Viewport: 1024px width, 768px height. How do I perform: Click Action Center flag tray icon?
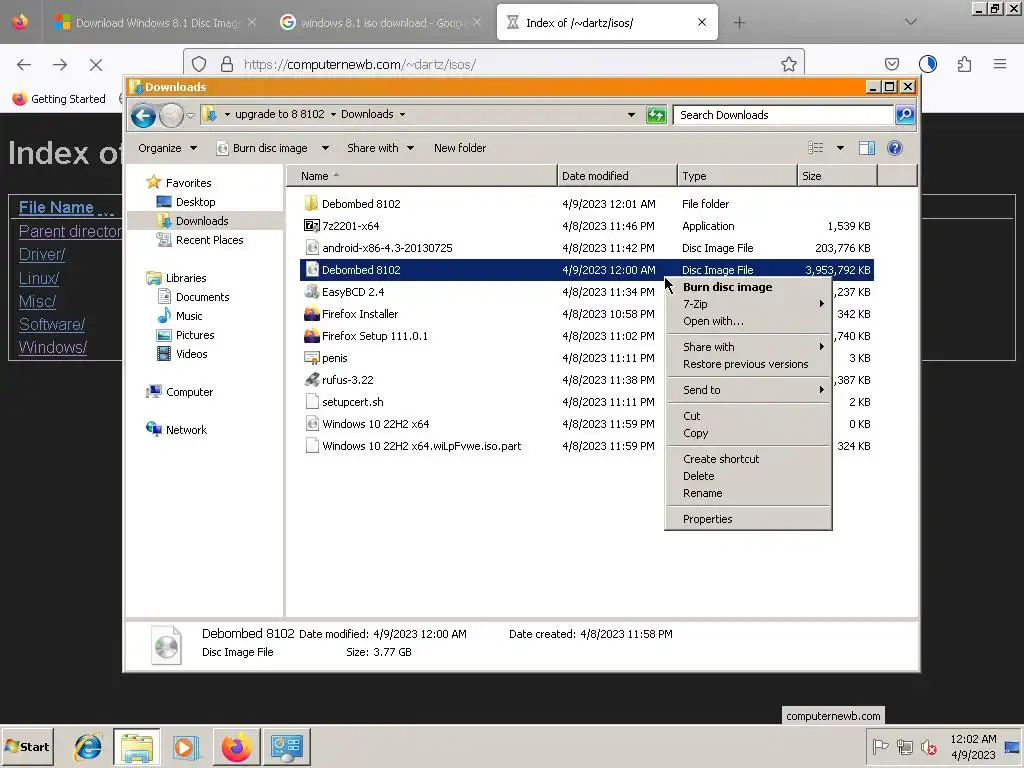[880, 746]
